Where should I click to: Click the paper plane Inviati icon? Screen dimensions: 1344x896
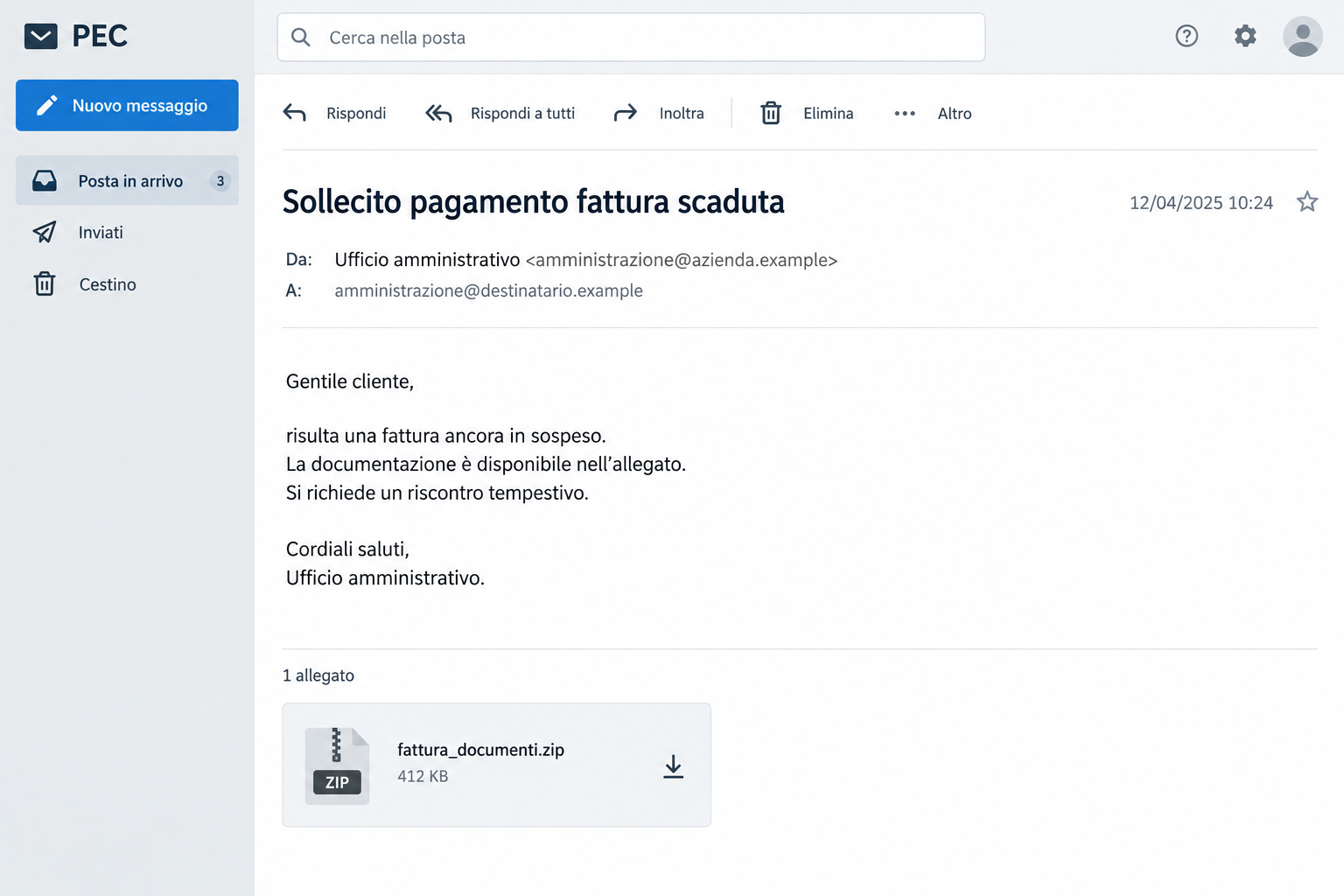click(x=45, y=232)
